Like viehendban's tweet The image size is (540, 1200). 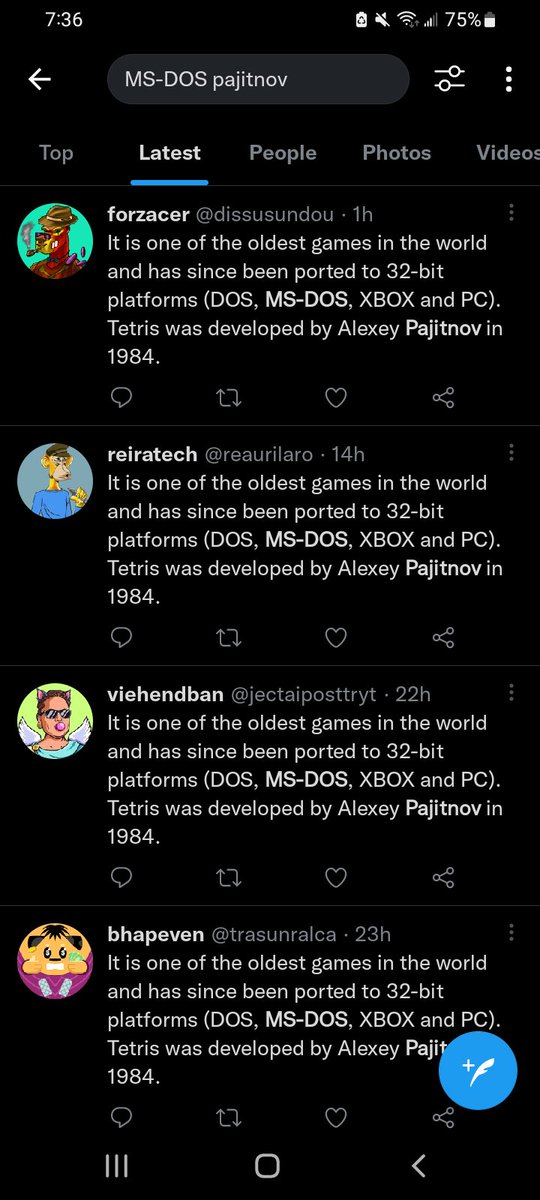[336, 877]
